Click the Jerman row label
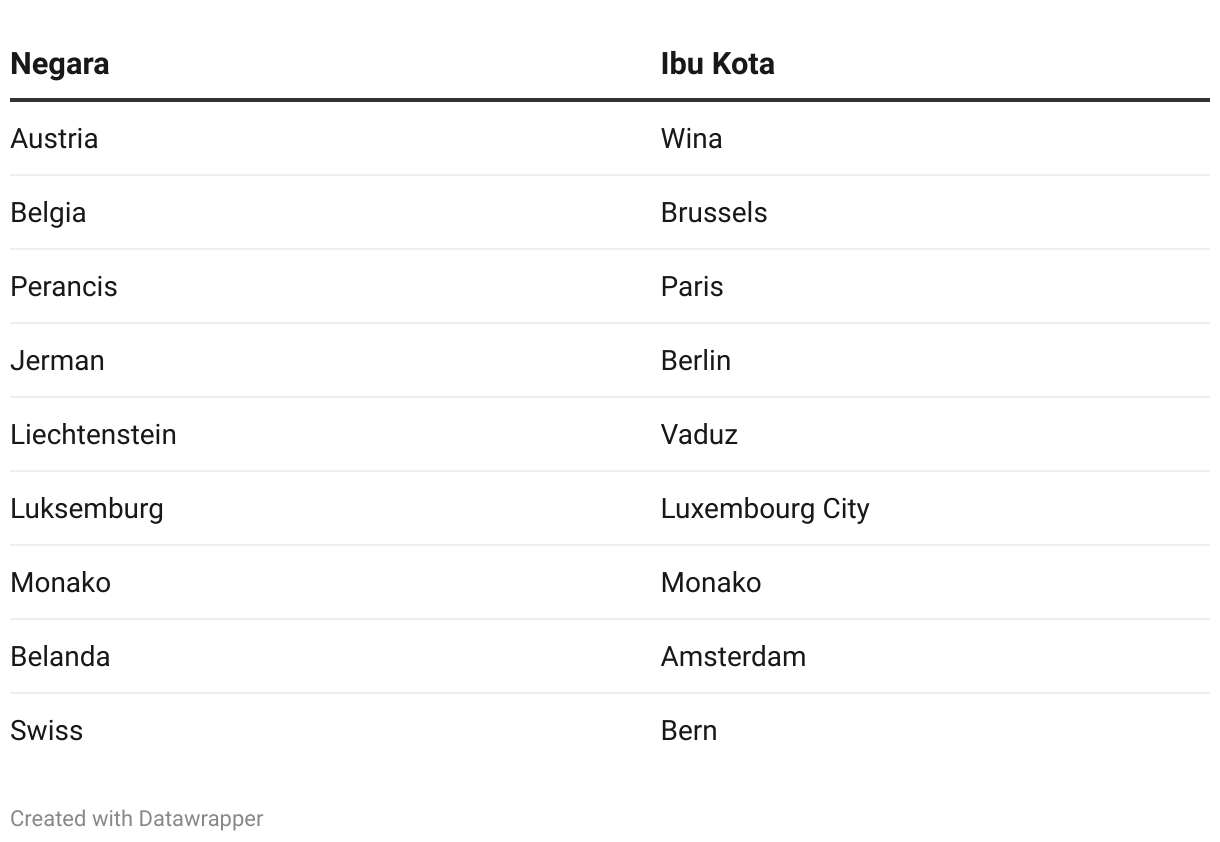 point(57,360)
